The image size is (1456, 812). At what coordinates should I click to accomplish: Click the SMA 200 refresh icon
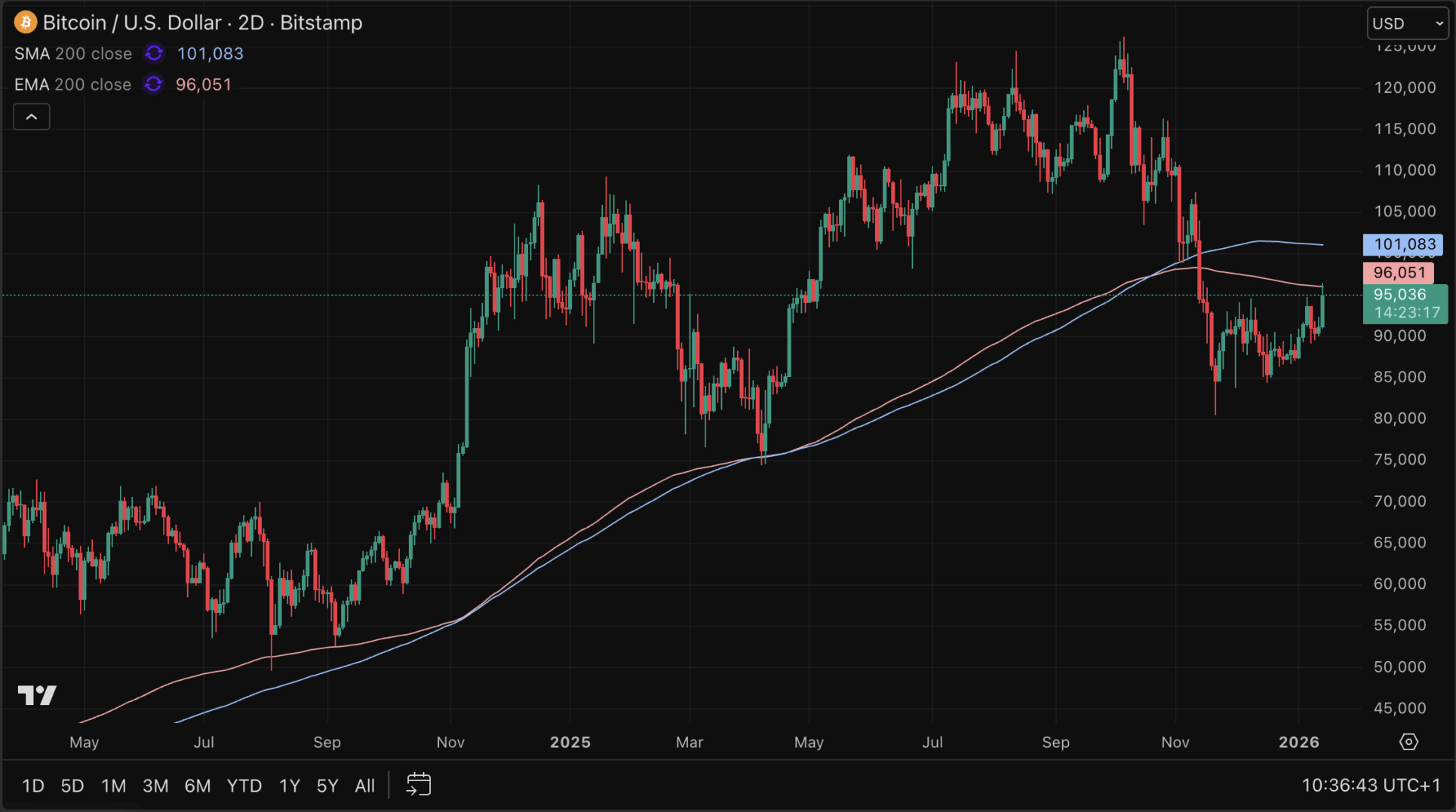tap(154, 54)
